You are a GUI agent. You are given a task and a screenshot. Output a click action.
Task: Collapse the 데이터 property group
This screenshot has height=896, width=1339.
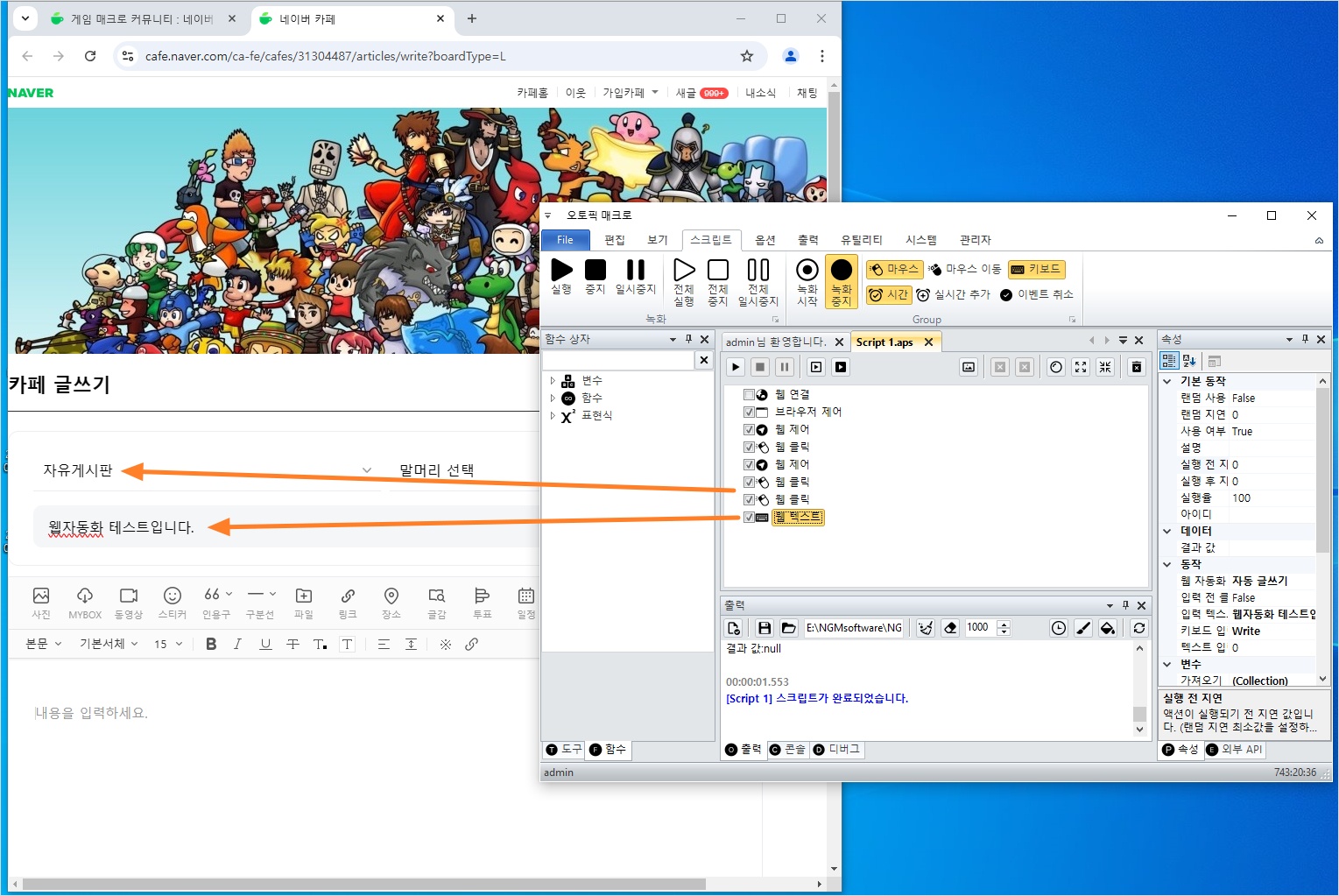pos(1167,531)
